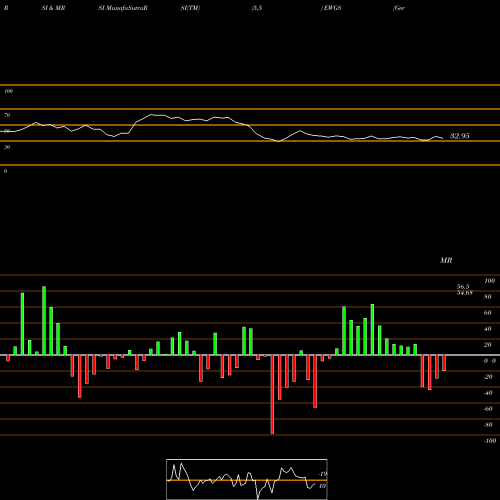Click the MR axis -20 label

(x=488, y=377)
